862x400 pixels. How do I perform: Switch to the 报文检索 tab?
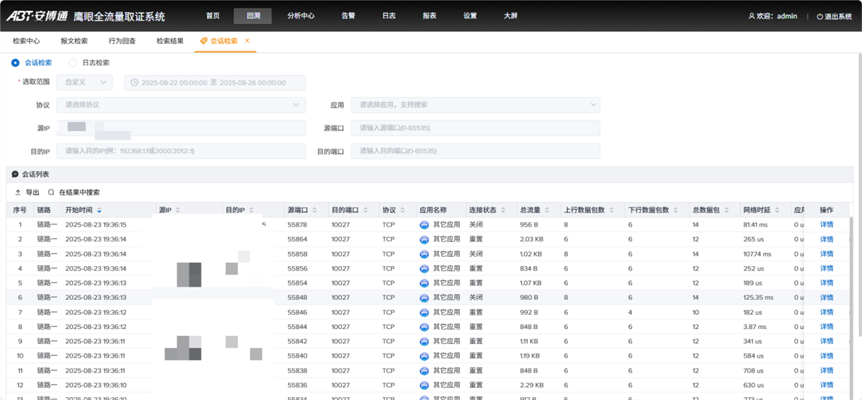tap(74, 41)
